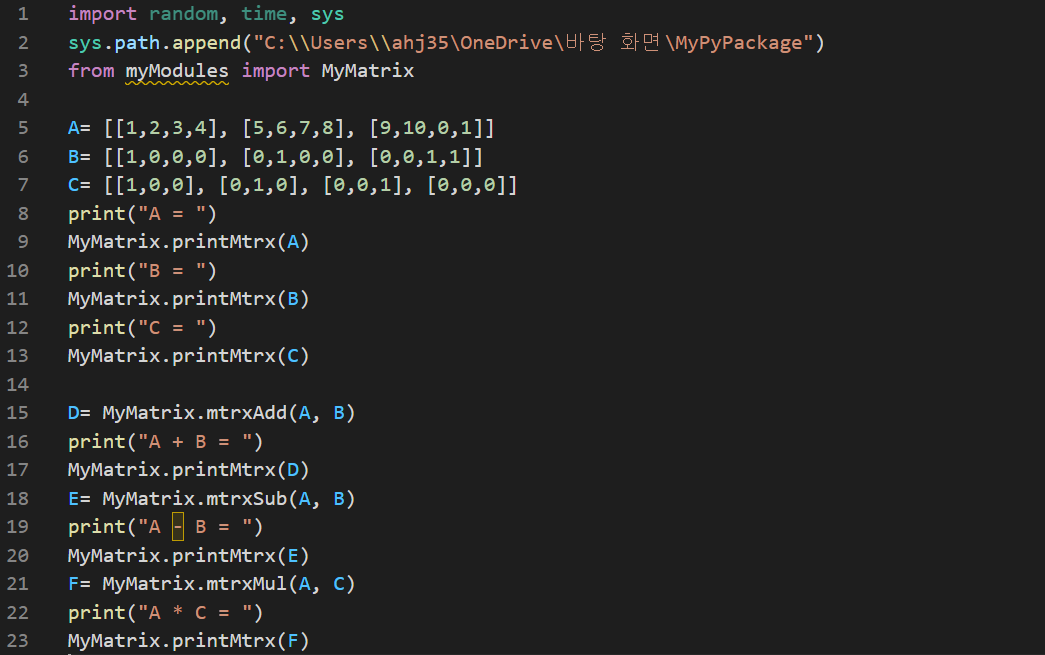Click the 'random' module name on line 1
The width and height of the screenshot is (1045, 655).
click(x=183, y=14)
